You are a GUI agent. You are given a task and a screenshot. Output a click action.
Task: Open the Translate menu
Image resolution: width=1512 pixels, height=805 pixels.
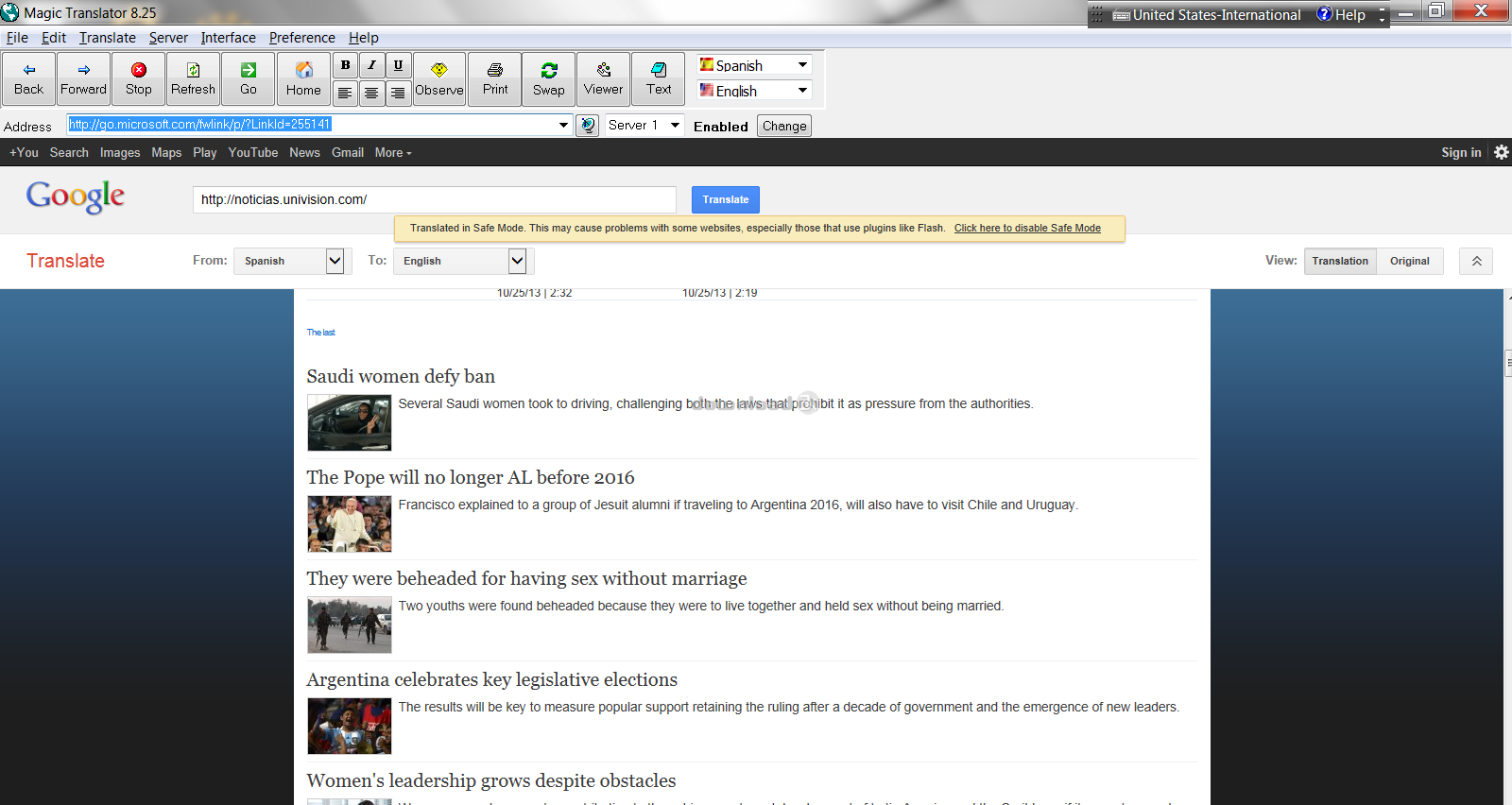coord(108,38)
